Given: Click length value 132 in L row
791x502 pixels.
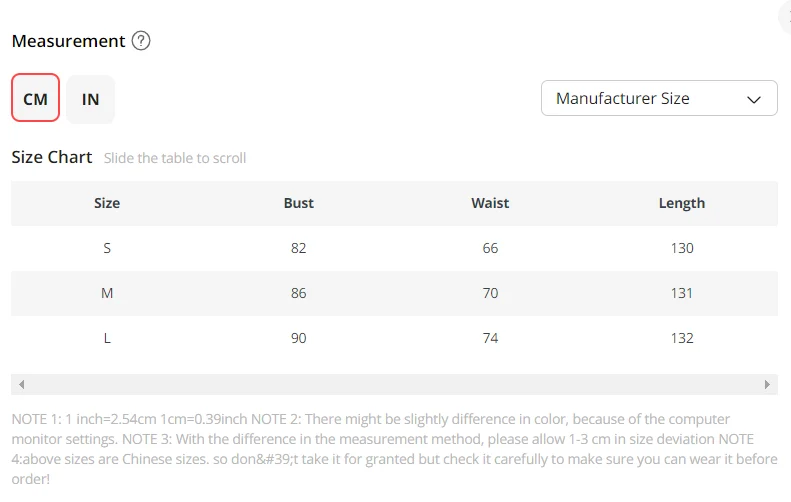Looking at the screenshot, I should click(682, 338).
